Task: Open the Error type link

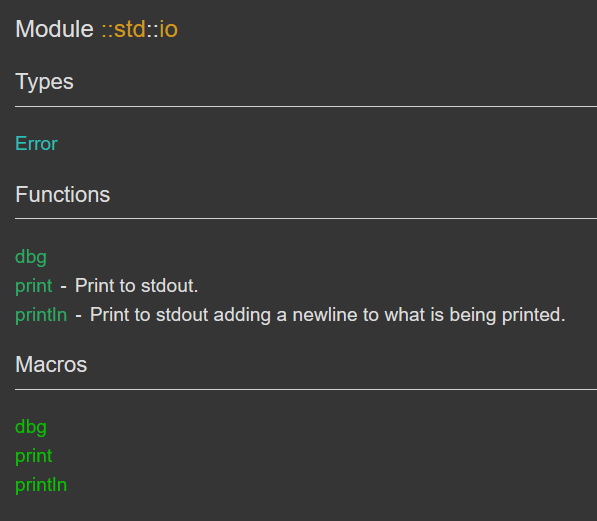Action: point(36,144)
